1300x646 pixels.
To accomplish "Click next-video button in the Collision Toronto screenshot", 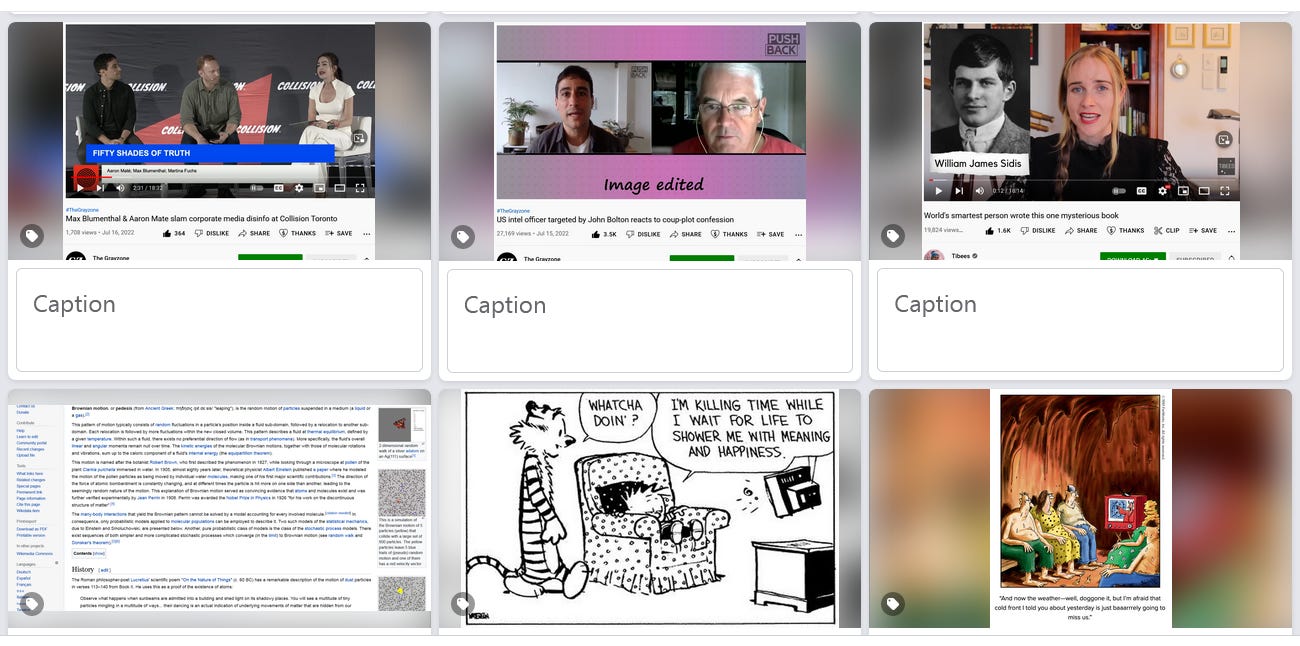I will [x=100, y=187].
